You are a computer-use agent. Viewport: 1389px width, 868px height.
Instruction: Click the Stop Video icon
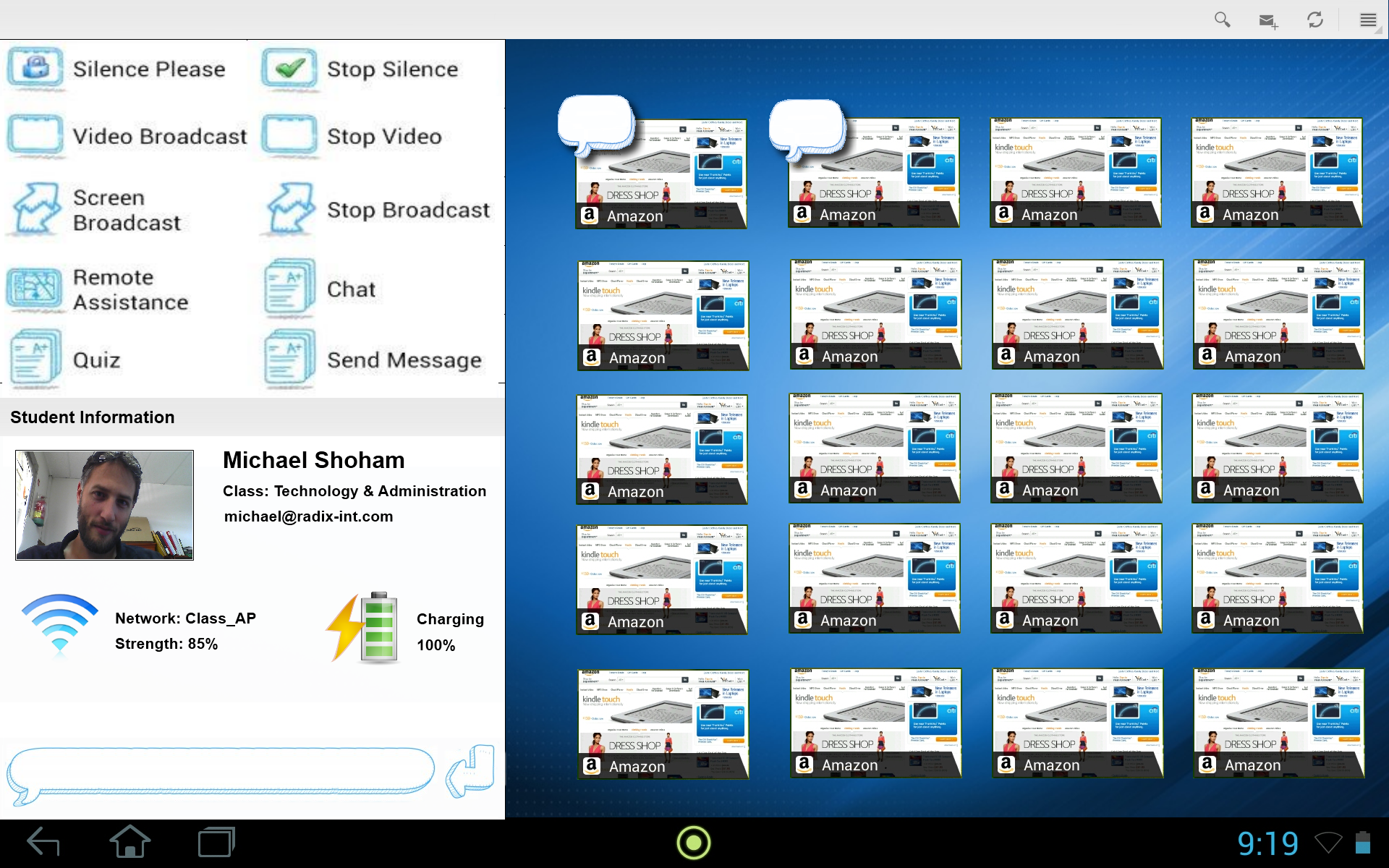point(289,136)
